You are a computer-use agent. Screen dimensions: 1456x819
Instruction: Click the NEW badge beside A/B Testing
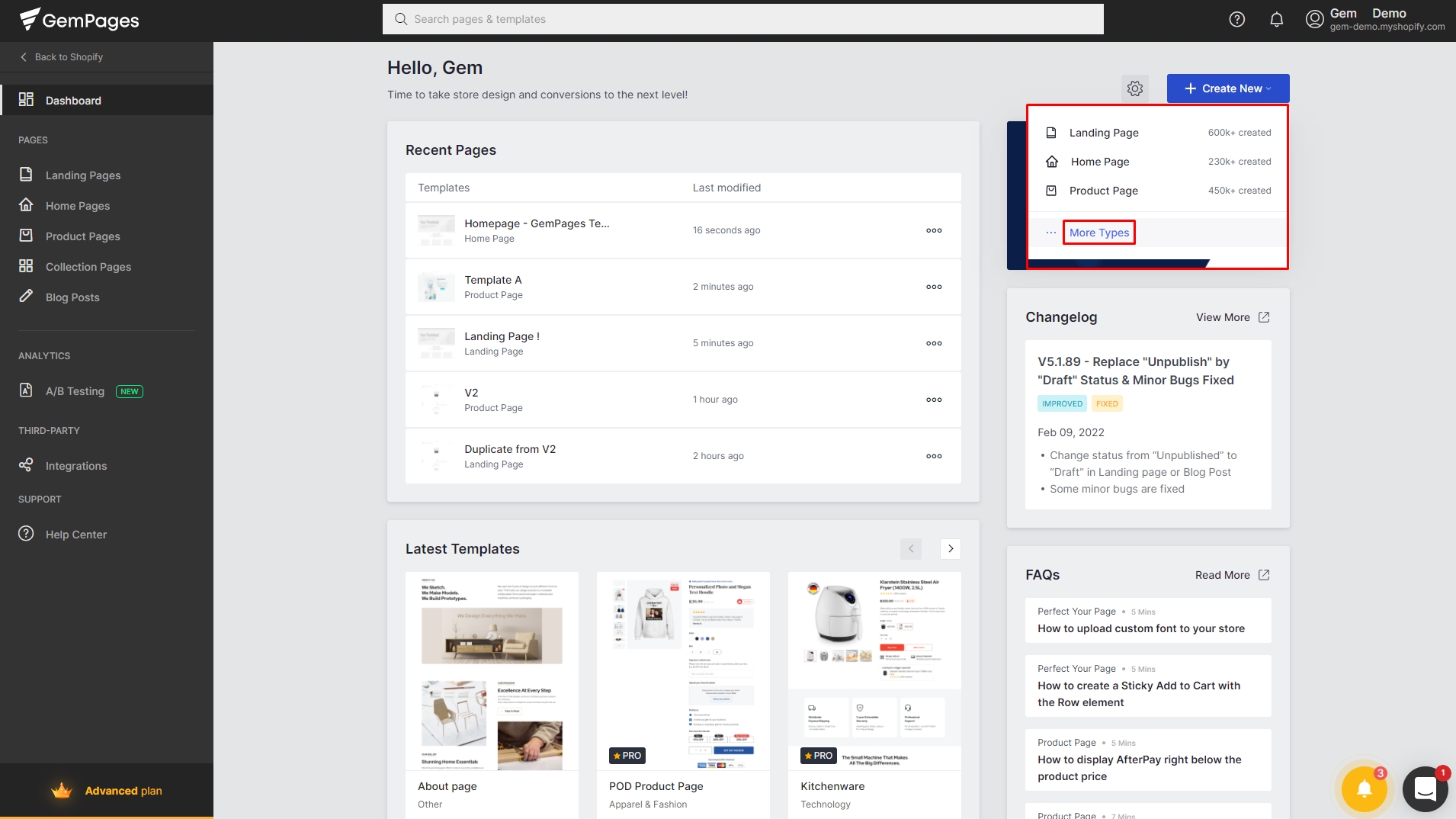point(130,391)
